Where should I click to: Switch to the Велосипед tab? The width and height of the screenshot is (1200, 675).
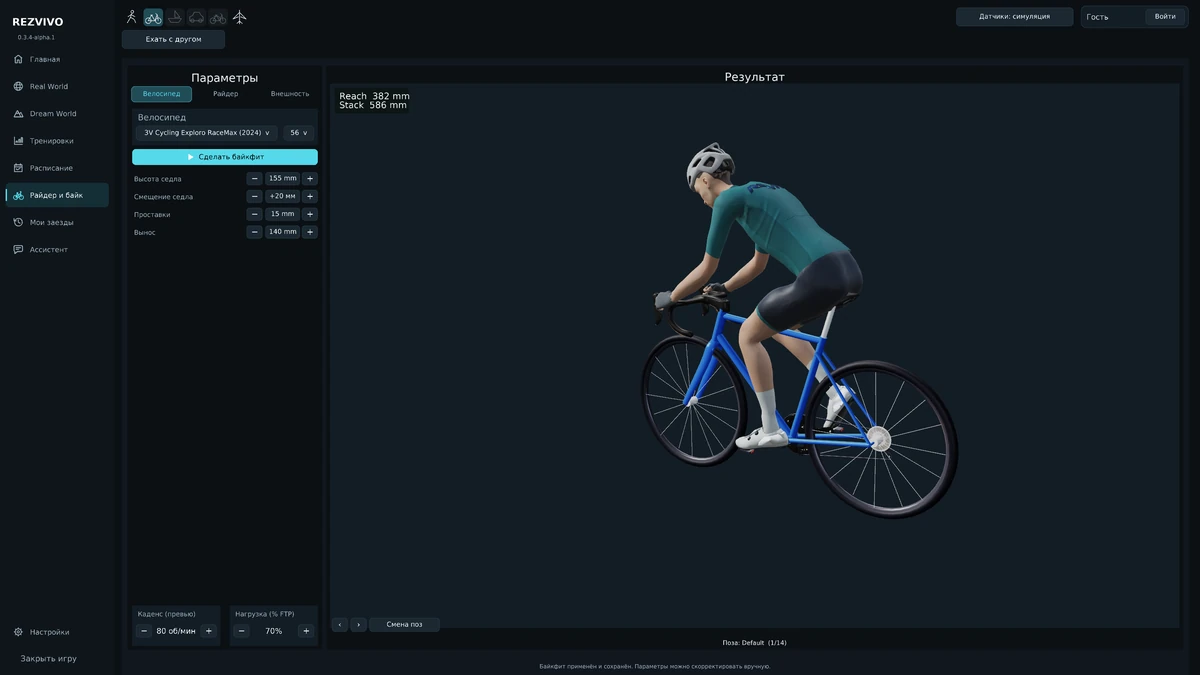[x=161, y=94]
